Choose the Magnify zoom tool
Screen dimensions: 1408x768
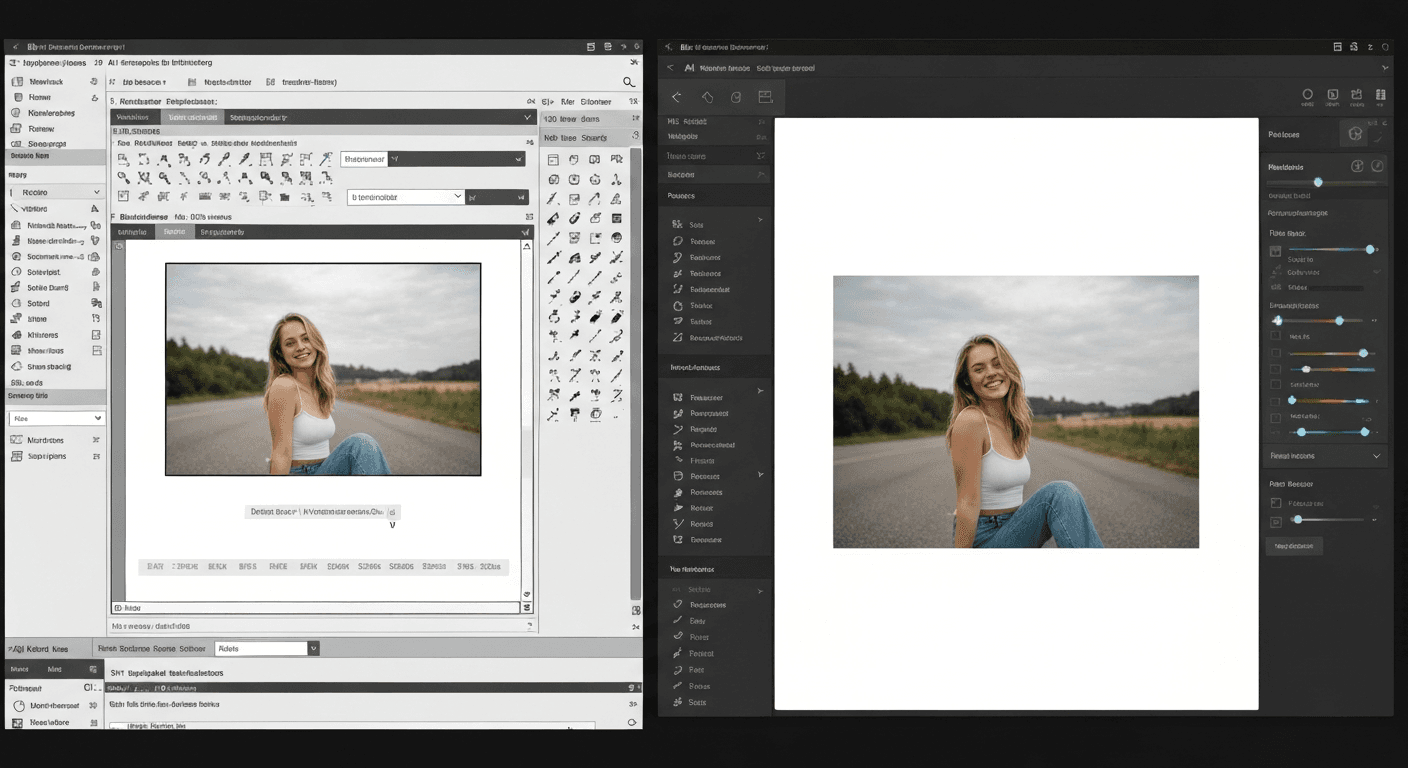[x=125, y=178]
